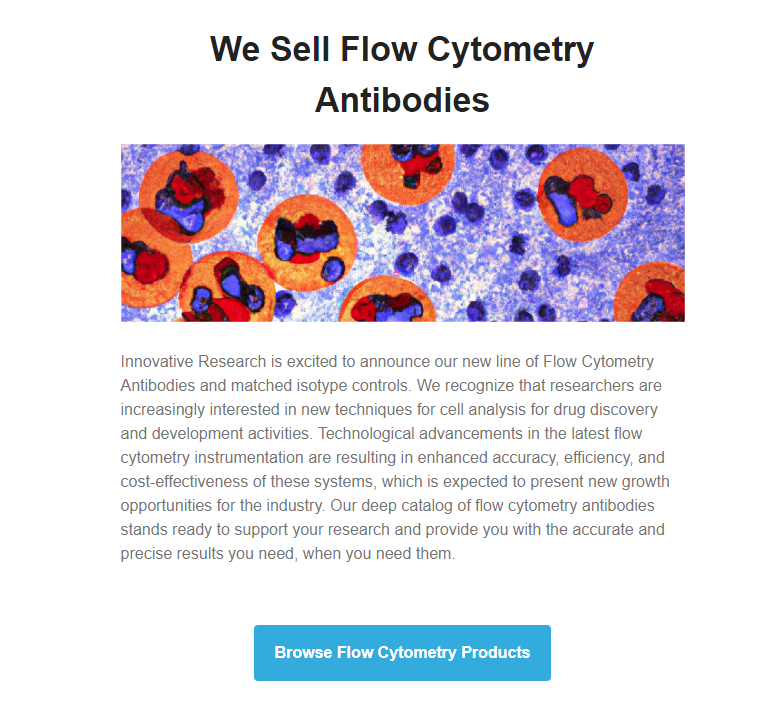The height and width of the screenshot is (701, 775).
Task: Click the "We Sell Flow Cytometry" heading line
Action: click(402, 49)
